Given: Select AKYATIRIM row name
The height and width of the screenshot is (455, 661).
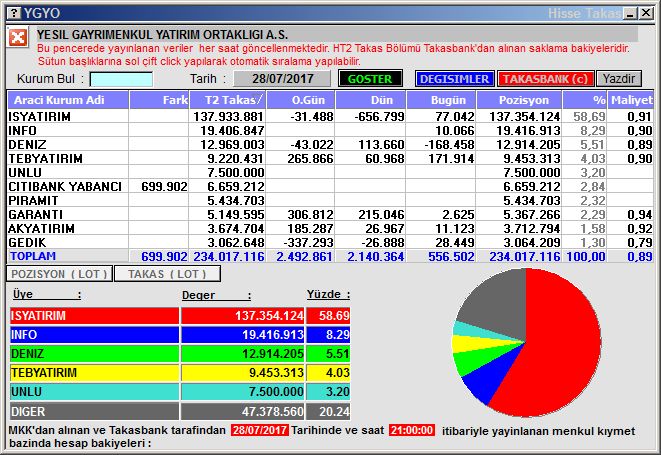Looking at the screenshot, I should 42,228.
